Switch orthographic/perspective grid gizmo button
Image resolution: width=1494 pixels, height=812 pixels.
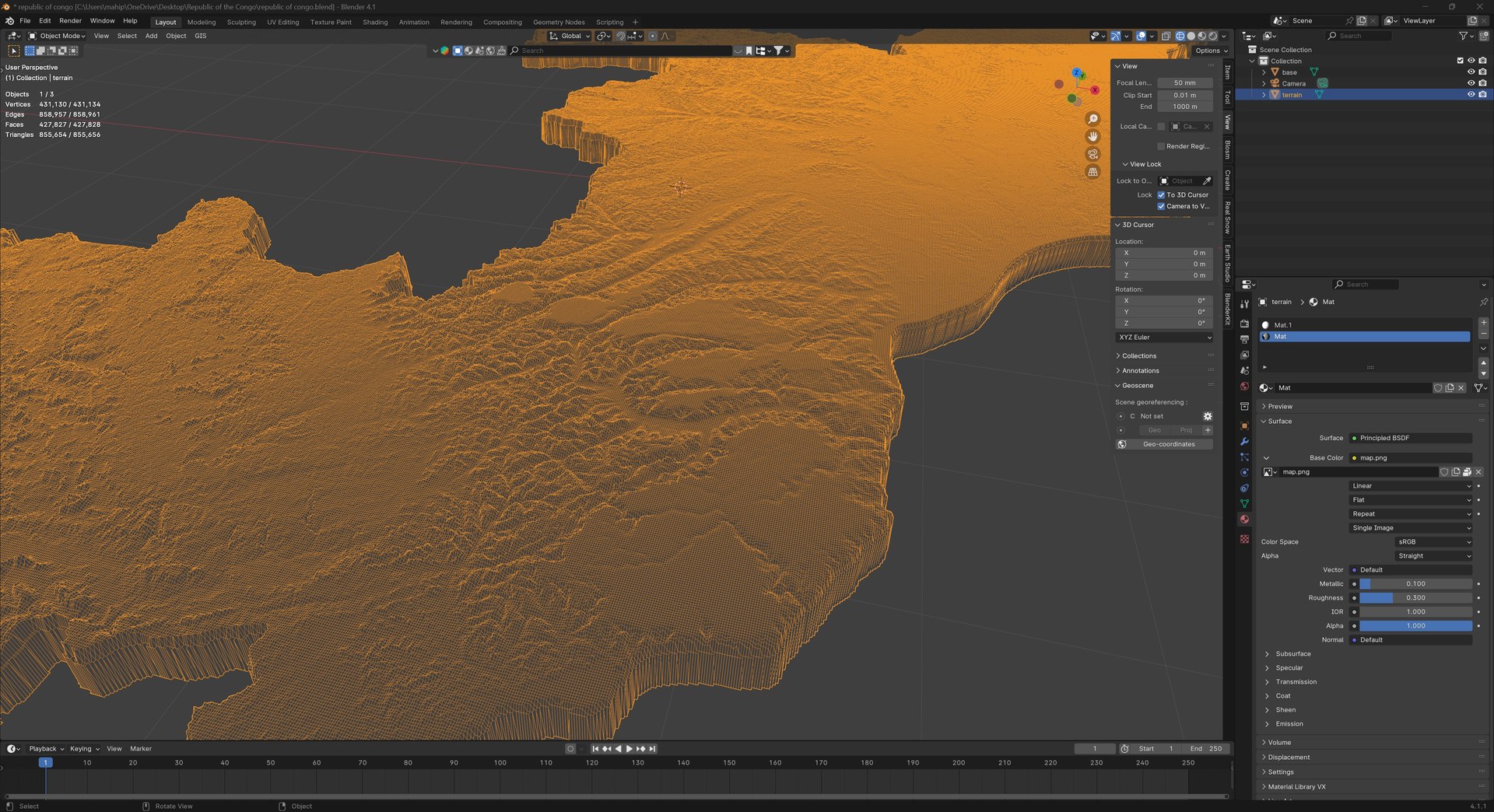(1092, 172)
